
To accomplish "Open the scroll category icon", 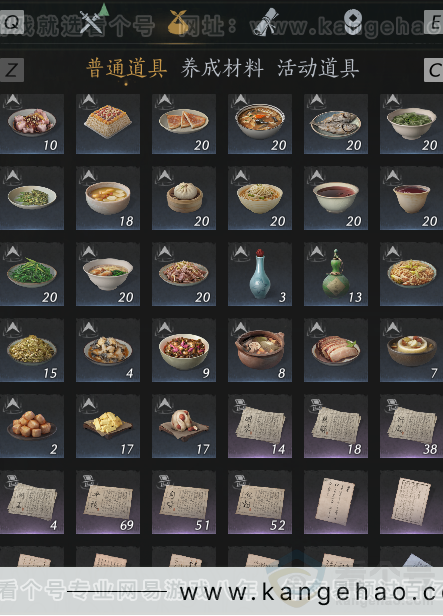I will tap(265, 22).
